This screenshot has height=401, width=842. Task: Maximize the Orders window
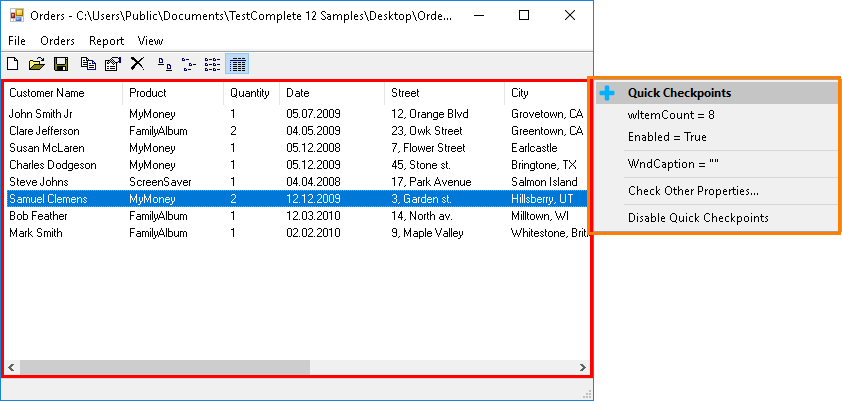[x=524, y=16]
